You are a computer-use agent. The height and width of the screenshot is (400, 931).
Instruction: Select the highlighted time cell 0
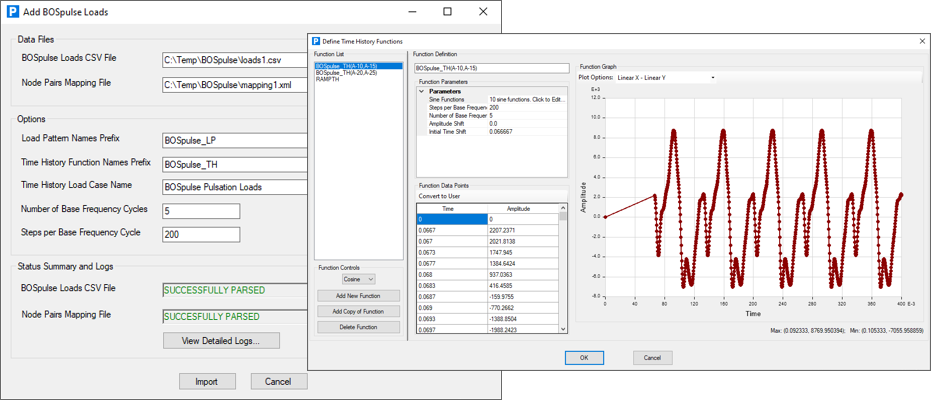pyautogui.click(x=452, y=219)
